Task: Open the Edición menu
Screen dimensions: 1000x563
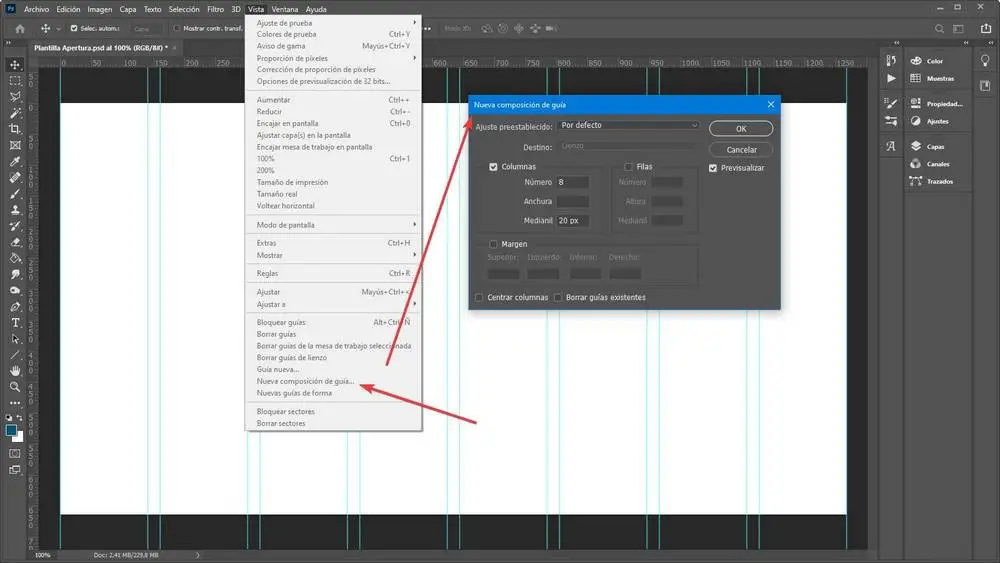Action: [68, 10]
